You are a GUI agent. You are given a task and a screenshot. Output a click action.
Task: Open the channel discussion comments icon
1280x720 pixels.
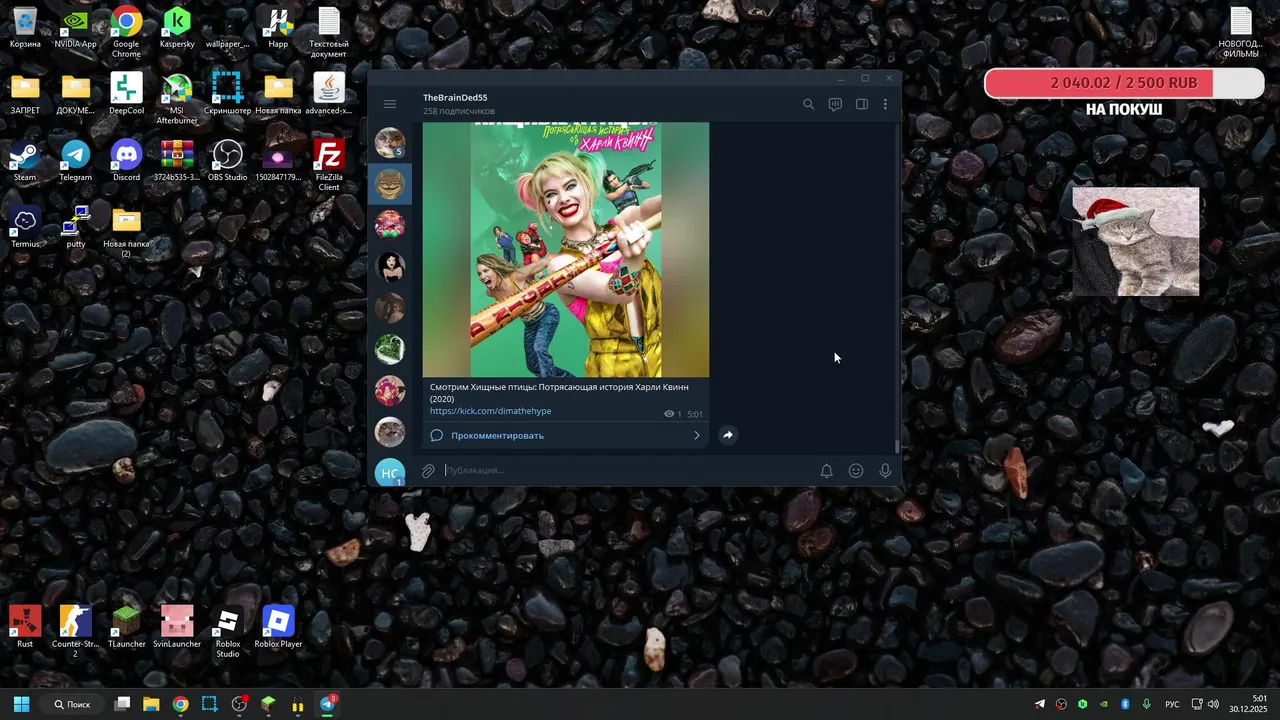[x=835, y=104]
